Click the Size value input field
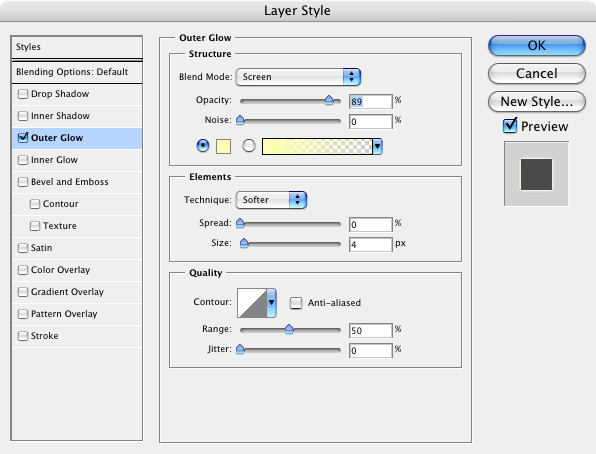Viewport: 596px width, 454px height. [x=371, y=244]
